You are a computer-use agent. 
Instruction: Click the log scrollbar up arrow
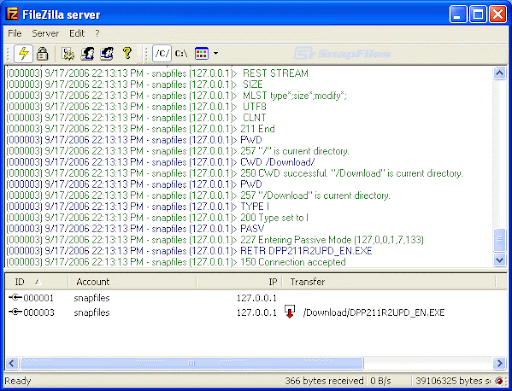pyautogui.click(x=499, y=73)
